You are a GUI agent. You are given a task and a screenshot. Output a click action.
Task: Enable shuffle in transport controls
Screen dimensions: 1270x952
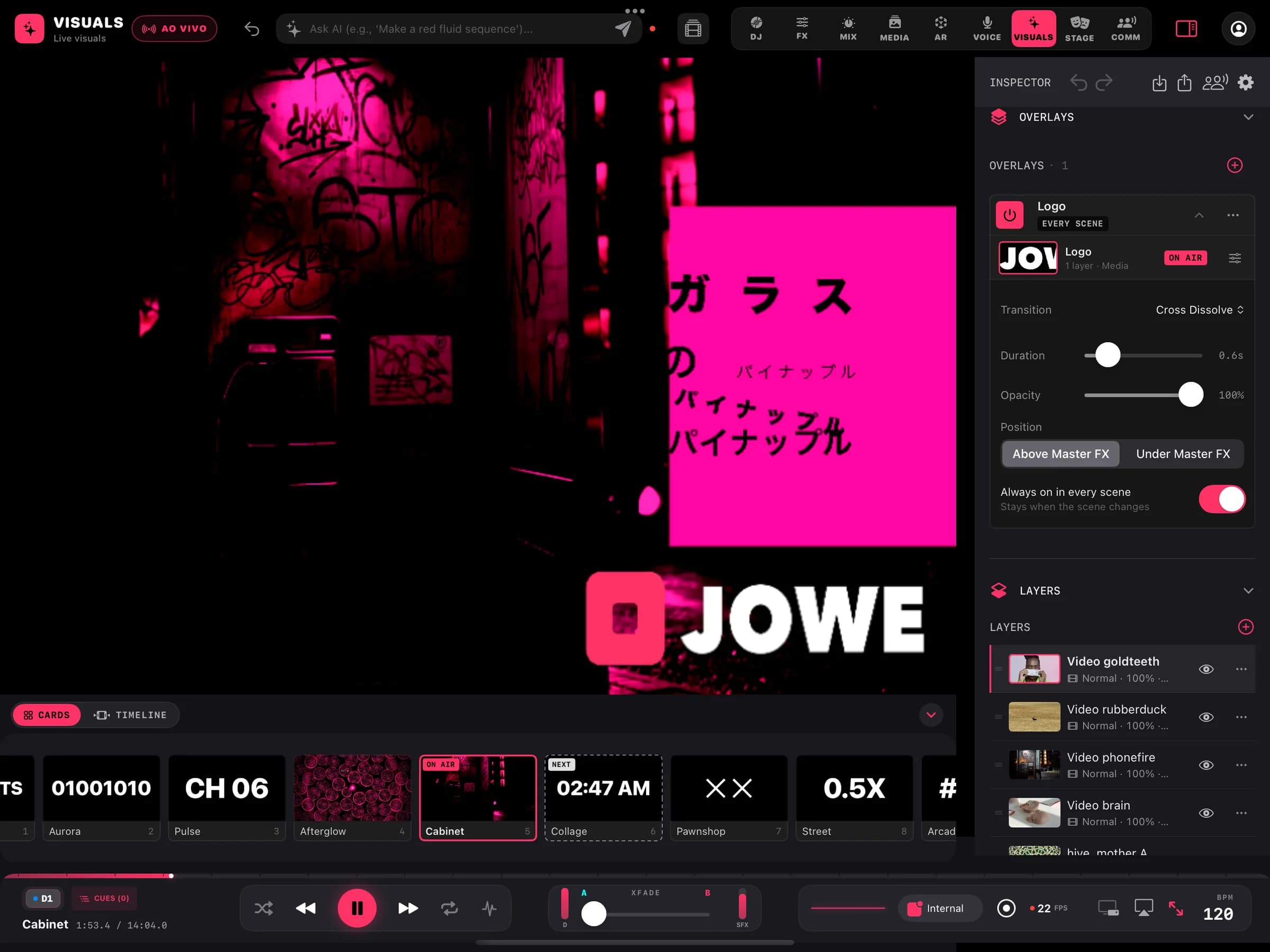pyautogui.click(x=264, y=908)
